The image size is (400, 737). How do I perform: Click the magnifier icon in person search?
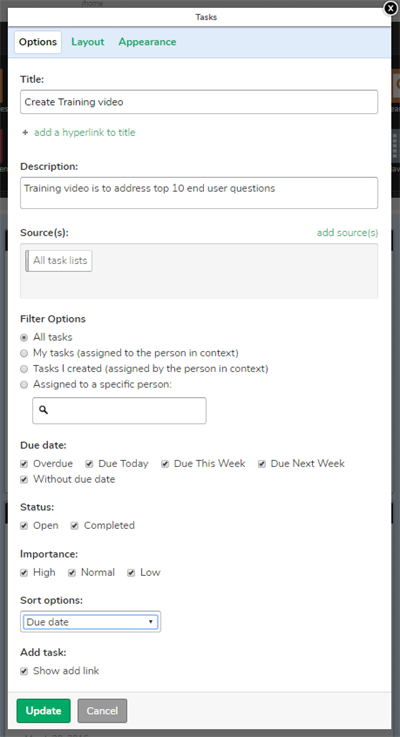tap(43, 410)
